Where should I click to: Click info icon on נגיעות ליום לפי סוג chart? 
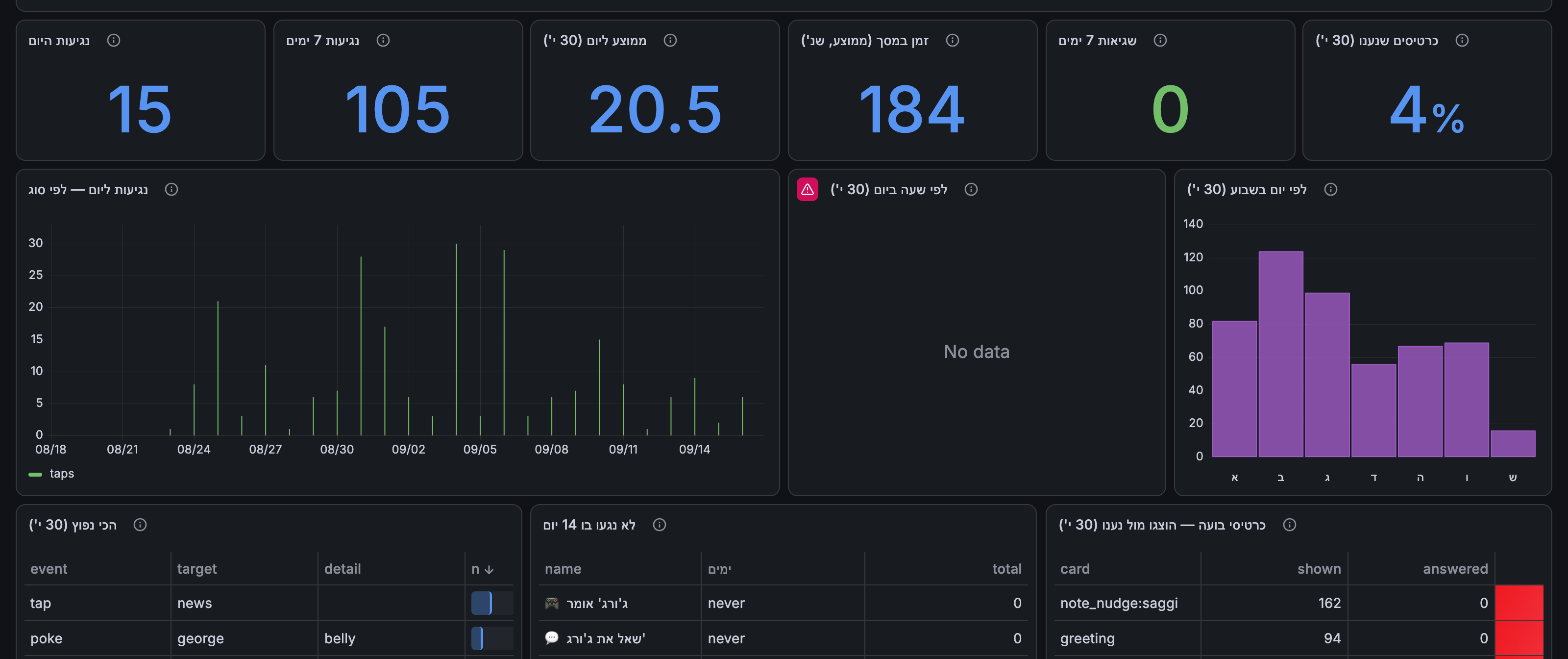pyautogui.click(x=171, y=189)
